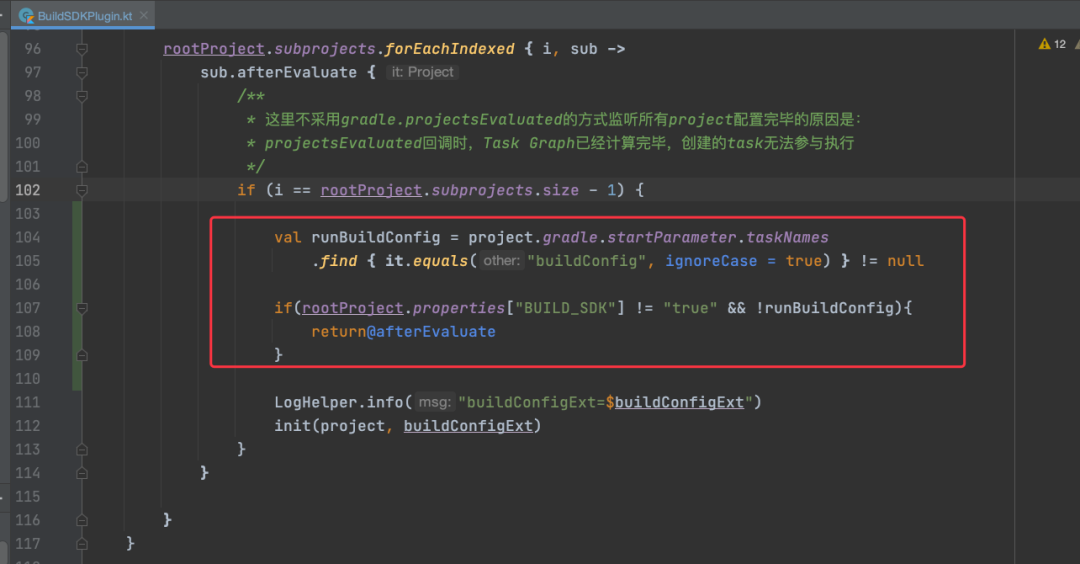Fold the comment end marker at line 101
1080x564 pixels.
[x=82, y=167]
